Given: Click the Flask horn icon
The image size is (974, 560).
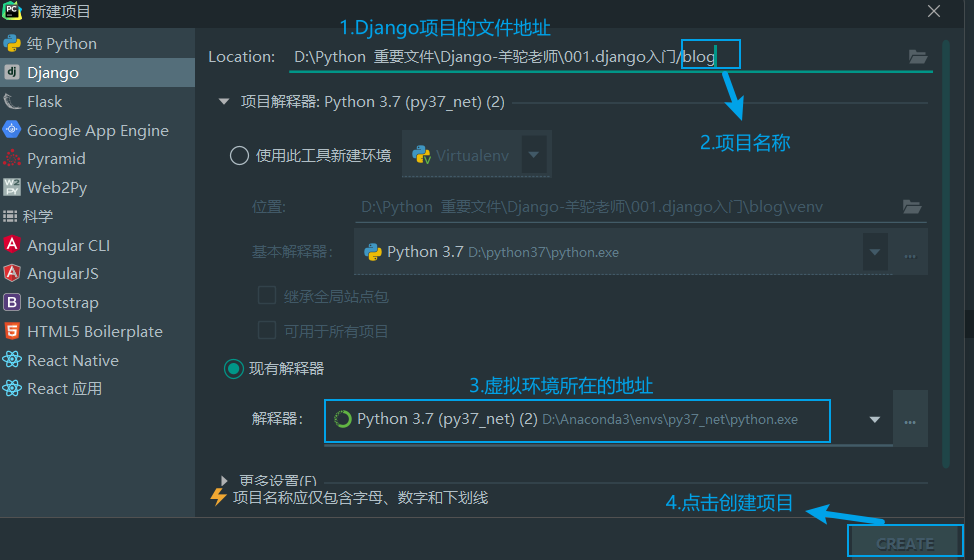Looking at the screenshot, I should coord(12,101).
